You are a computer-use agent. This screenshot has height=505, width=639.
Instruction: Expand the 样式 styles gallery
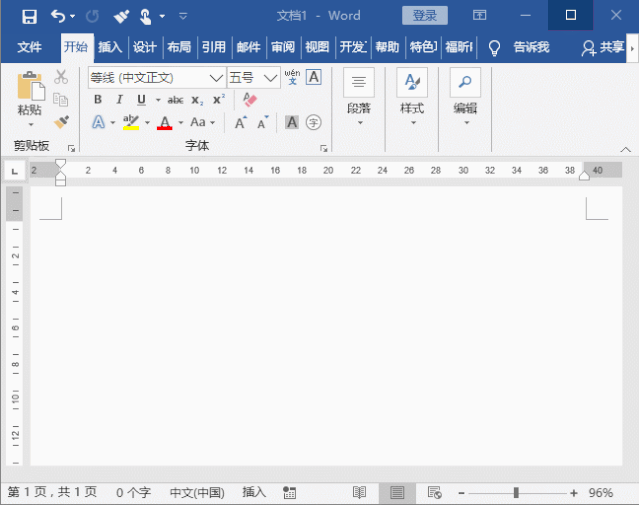tap(412, 98)
